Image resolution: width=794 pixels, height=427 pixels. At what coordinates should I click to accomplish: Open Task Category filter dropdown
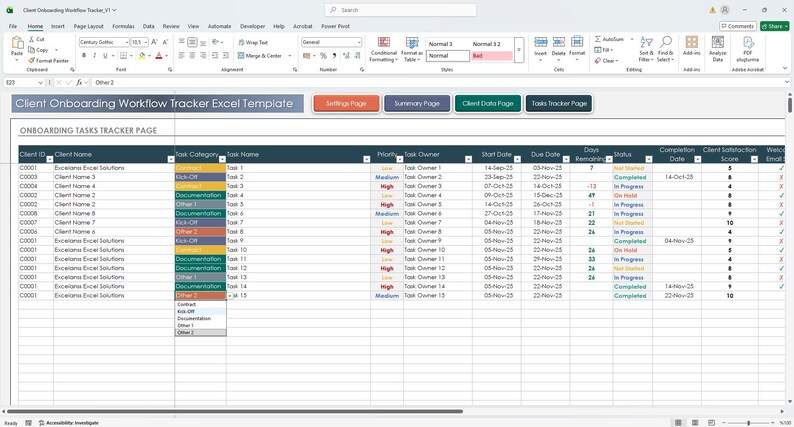(222, 159)
